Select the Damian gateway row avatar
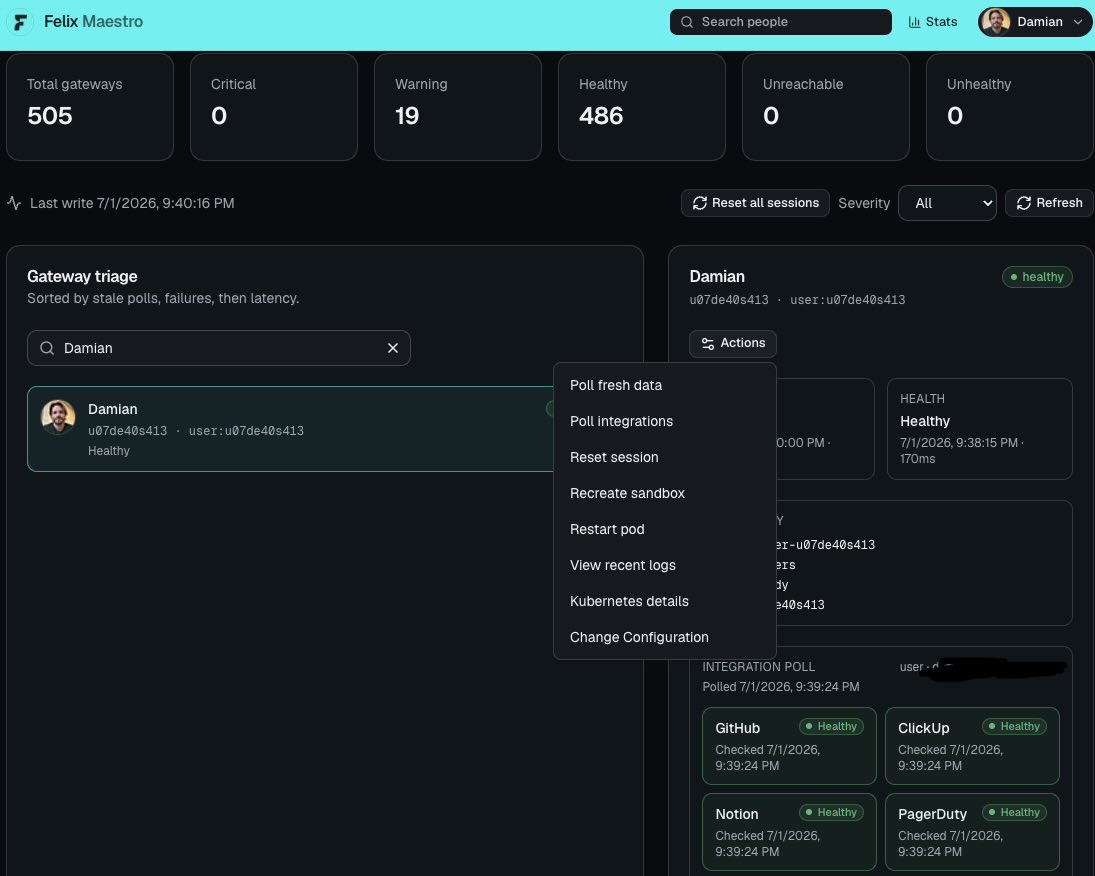The width and height of the screenshot is (1095, 876). 58,417
